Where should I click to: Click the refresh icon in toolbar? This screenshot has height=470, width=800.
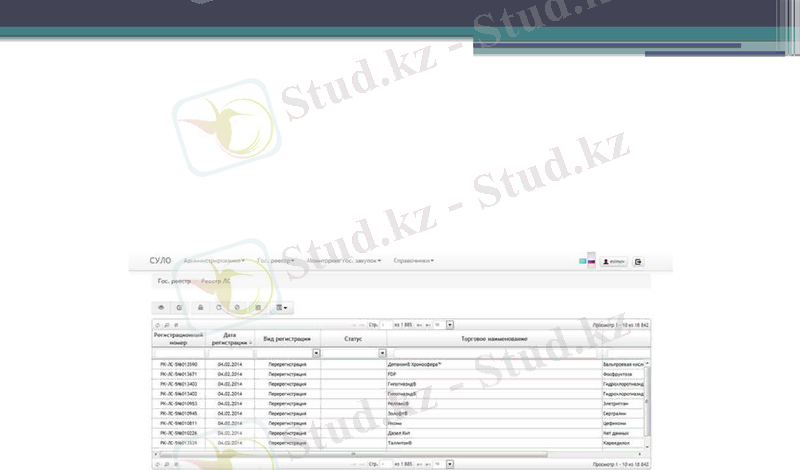pyautogui.click(x=219, y=307)
